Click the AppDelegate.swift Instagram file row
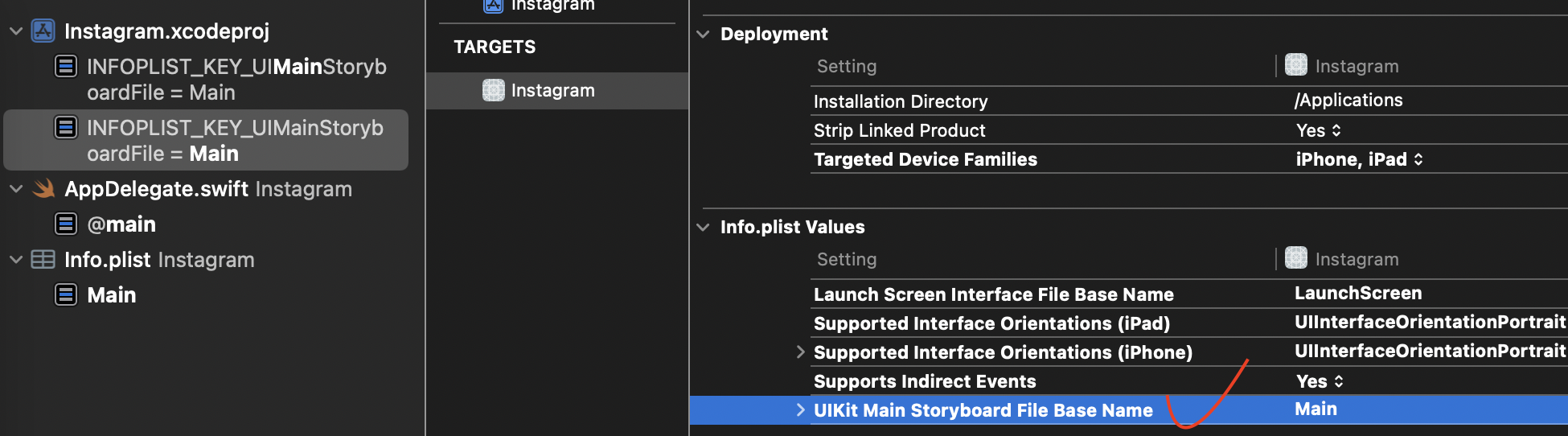The height and width of the screenshot is (436, 1568). click(x=206, y=189)
